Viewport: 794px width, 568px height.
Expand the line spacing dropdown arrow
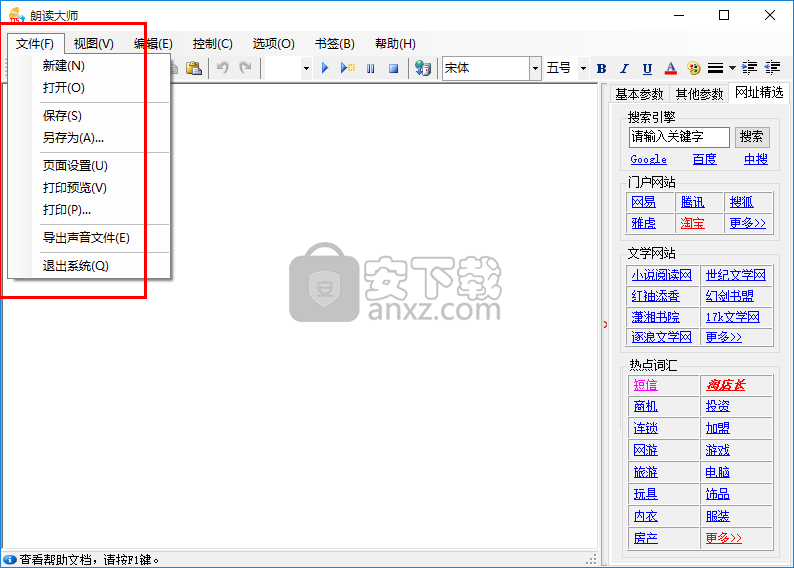[x=732, y=68]
